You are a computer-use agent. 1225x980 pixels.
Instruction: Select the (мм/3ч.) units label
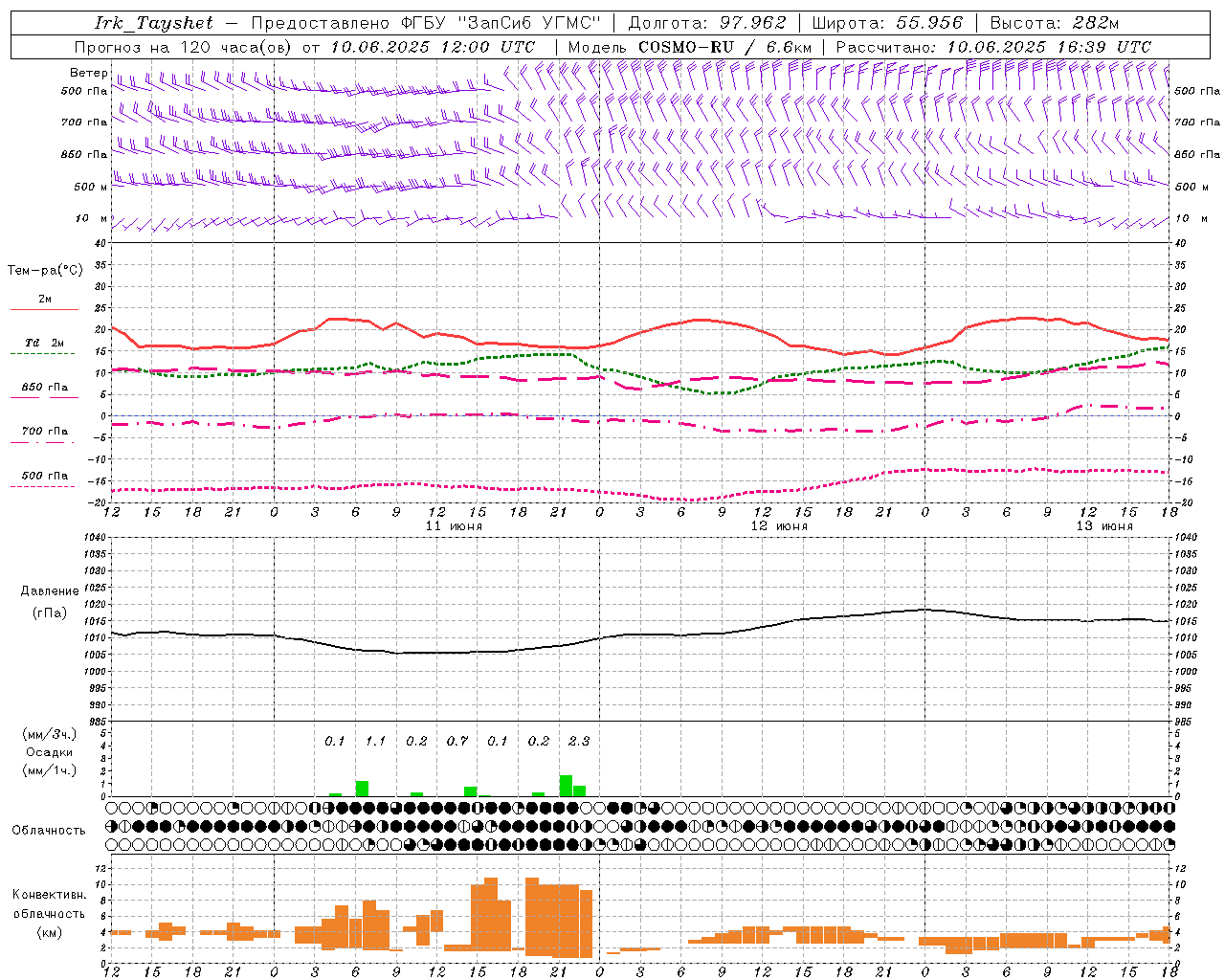click(49, 734)
